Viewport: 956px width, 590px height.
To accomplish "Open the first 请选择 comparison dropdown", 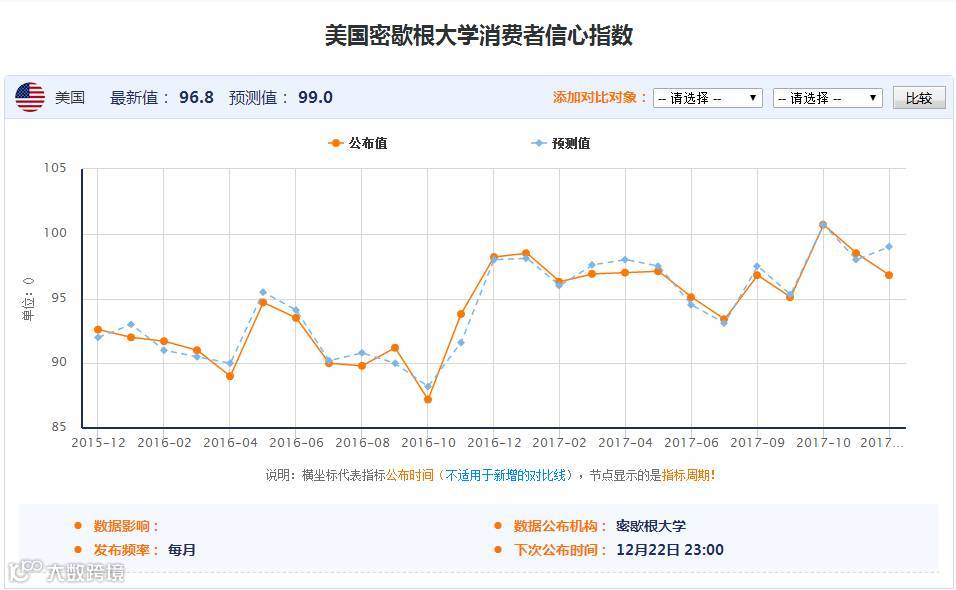I will click(707, 98).
